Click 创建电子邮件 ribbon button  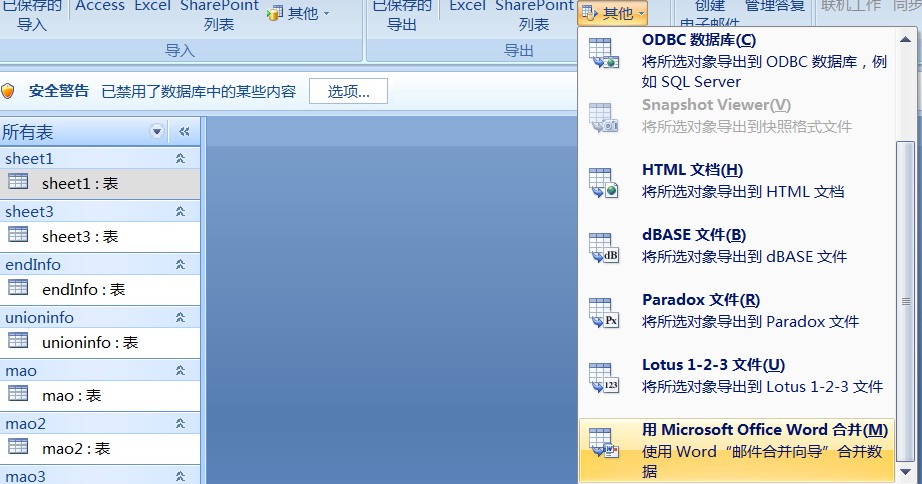coord(710,15)
